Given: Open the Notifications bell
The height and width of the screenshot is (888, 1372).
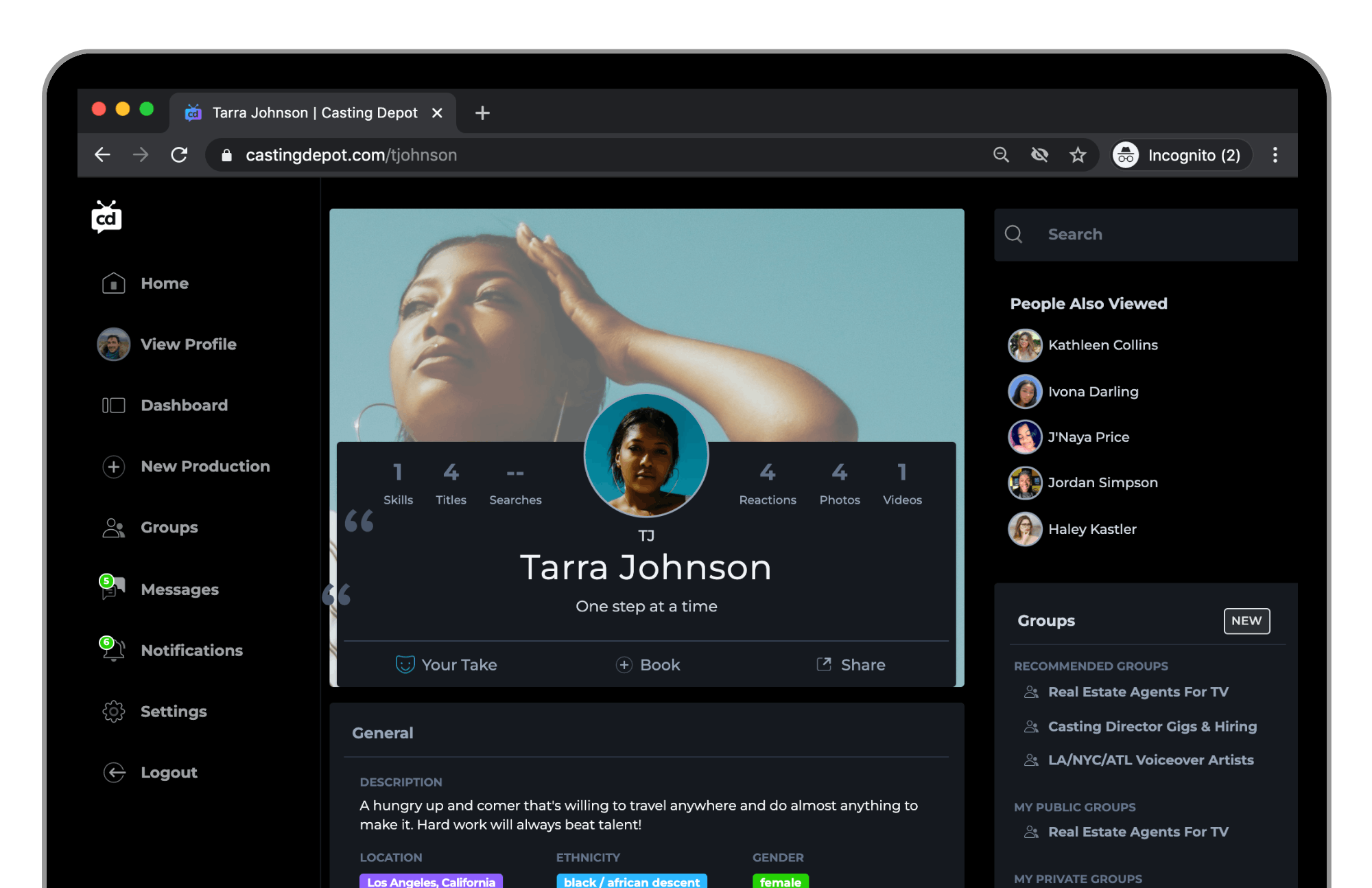Looking at the screenshot, I should point(114,649).
